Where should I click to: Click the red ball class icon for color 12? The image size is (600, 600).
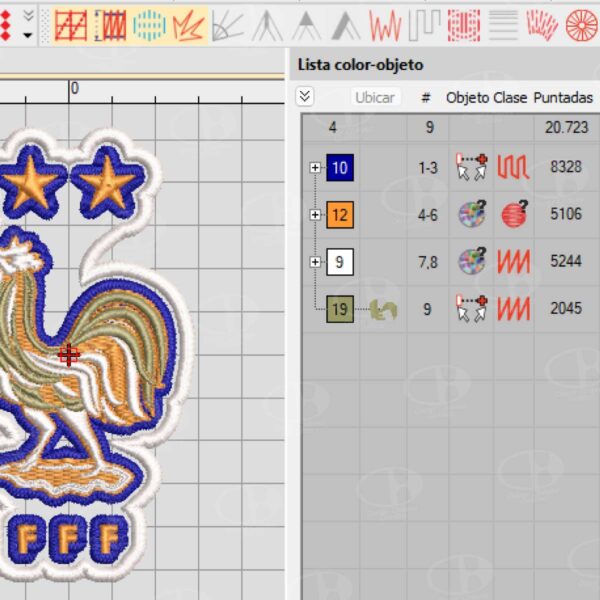click(515, 214)
